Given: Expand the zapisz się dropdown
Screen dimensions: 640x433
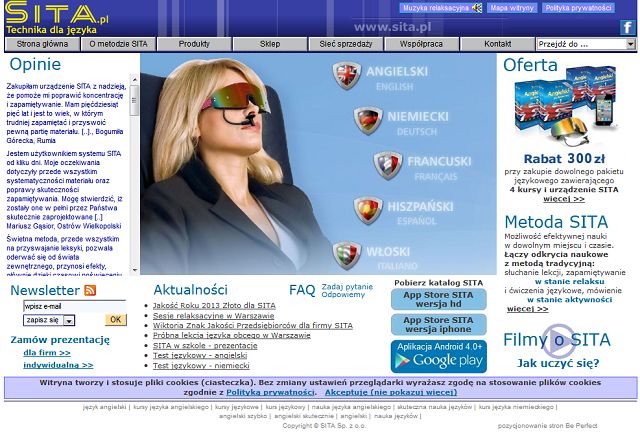Looking at the screenshot, I should coord(69,321).
